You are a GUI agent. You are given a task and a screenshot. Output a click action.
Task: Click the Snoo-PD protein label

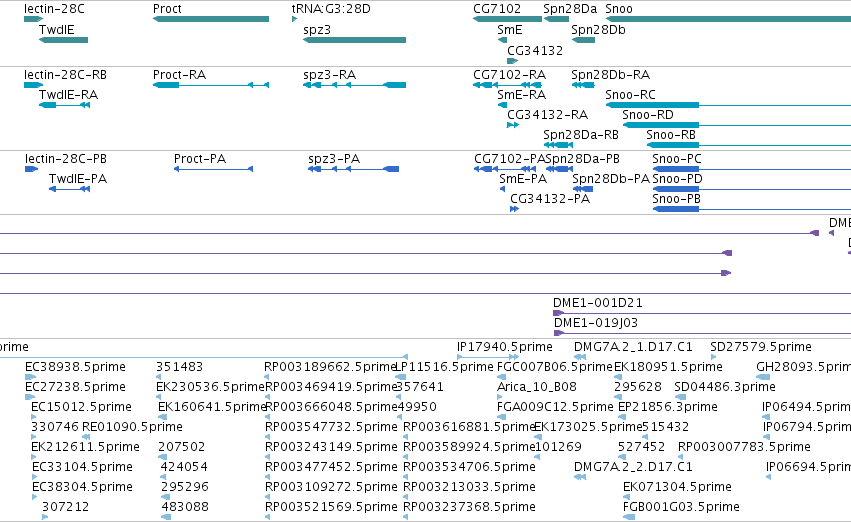[677, 179]
